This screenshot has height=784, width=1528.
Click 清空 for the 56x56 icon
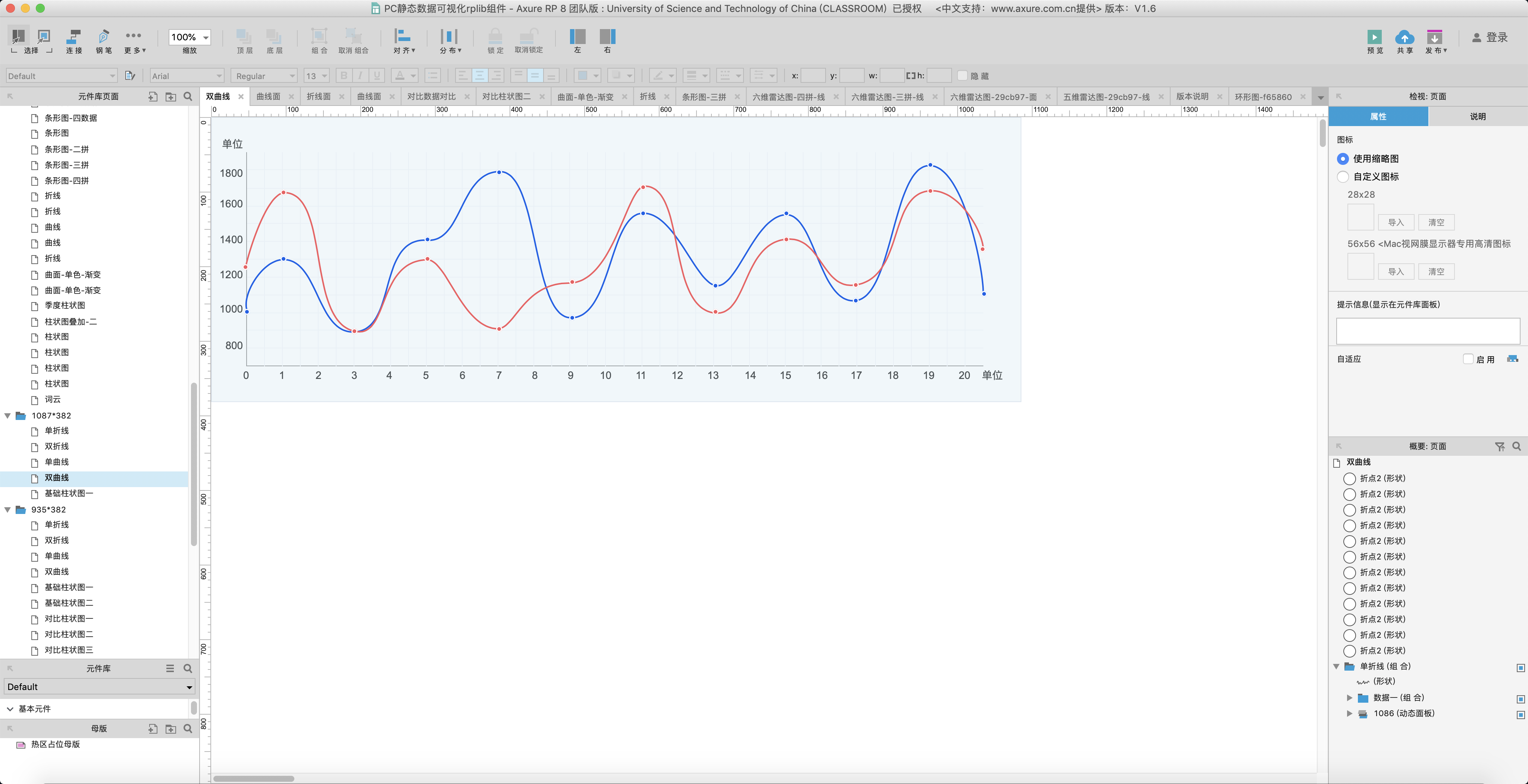1436,272
